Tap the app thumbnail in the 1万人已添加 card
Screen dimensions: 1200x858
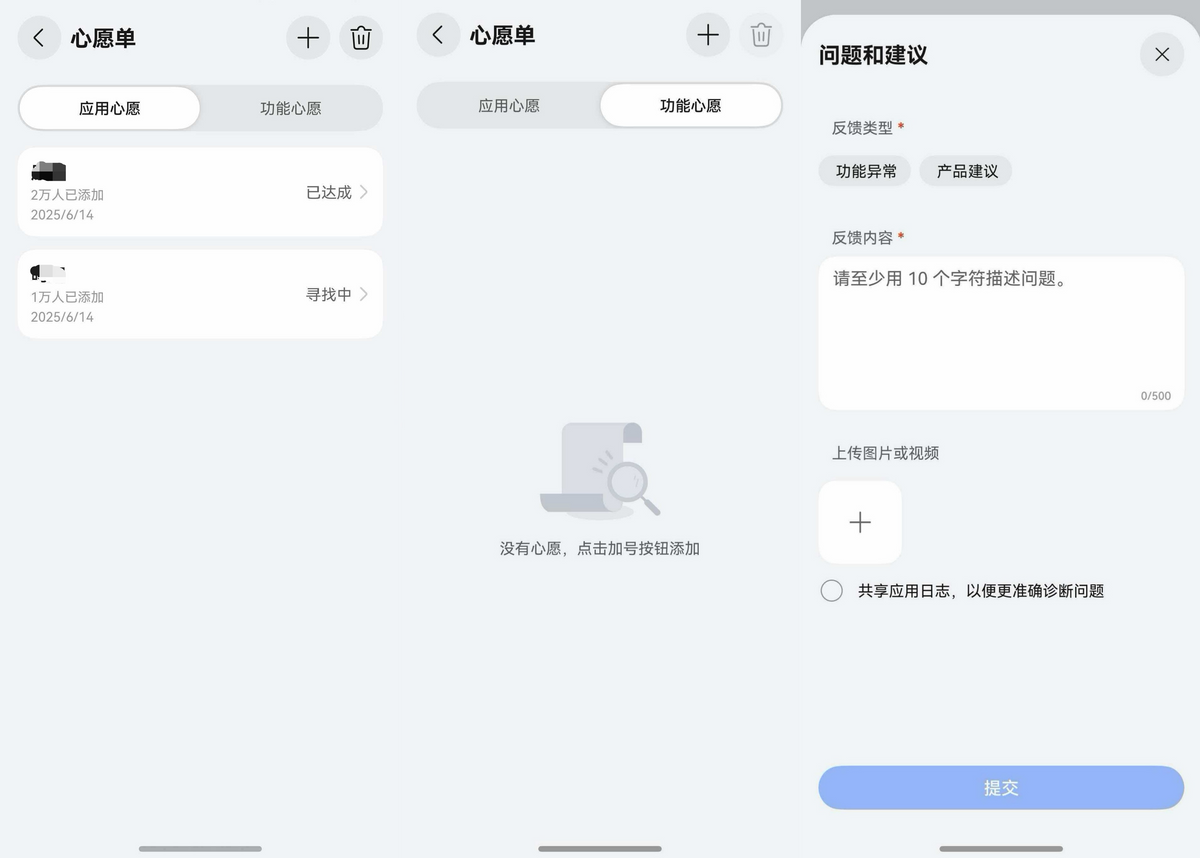point(48,272)
